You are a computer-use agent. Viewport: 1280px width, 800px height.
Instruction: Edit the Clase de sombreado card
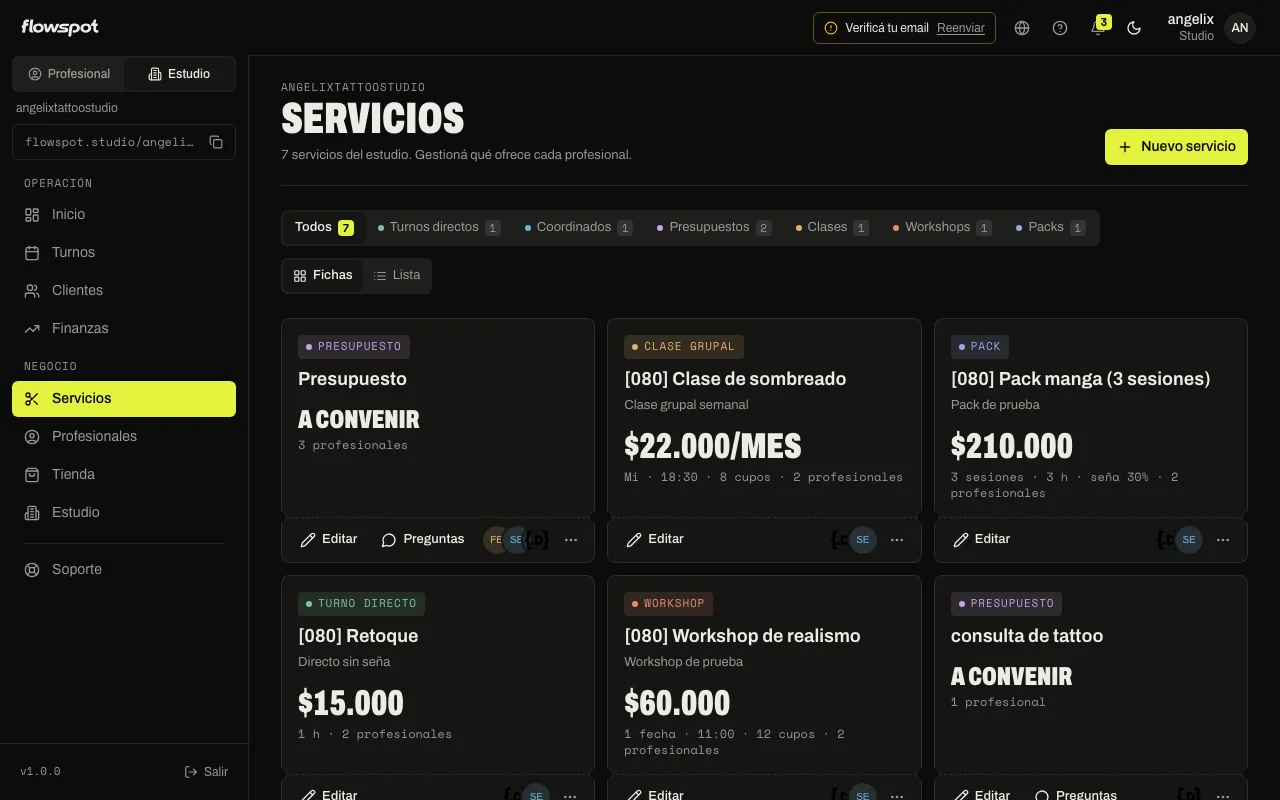click(x=655, y=540)
